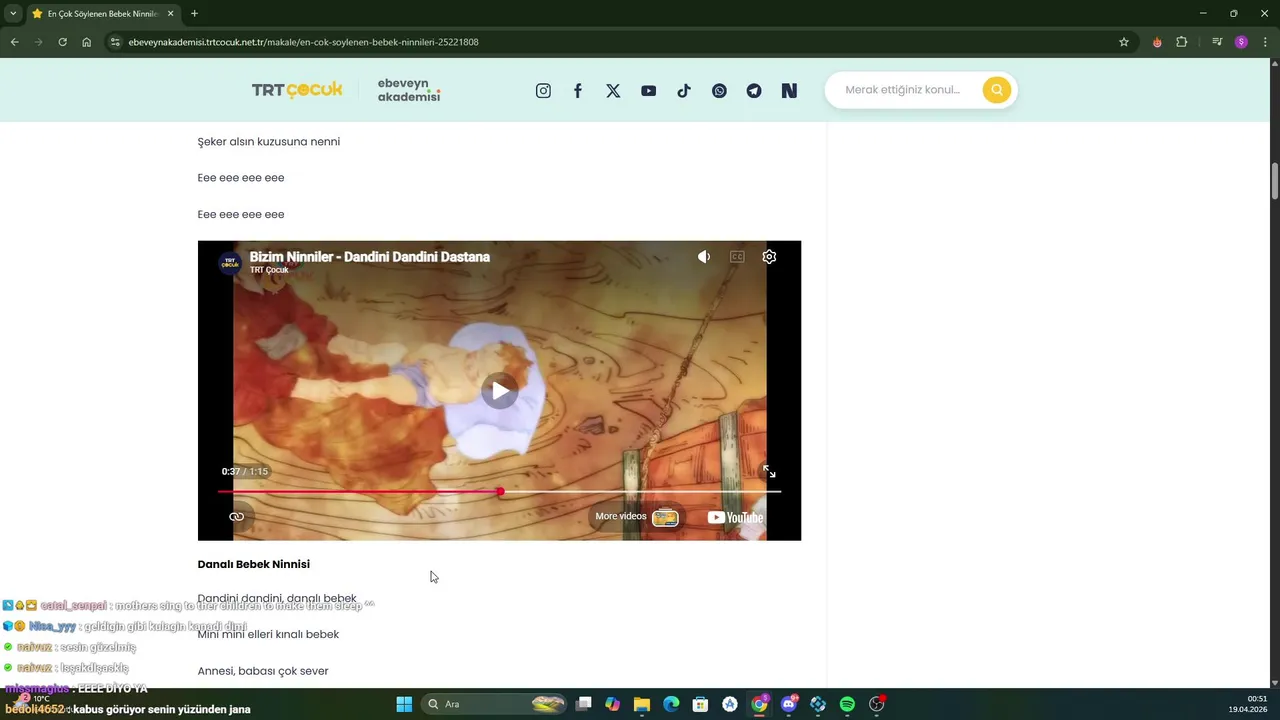
Task: Enter video fullscreen mode
Action: (x=769, y=471)
